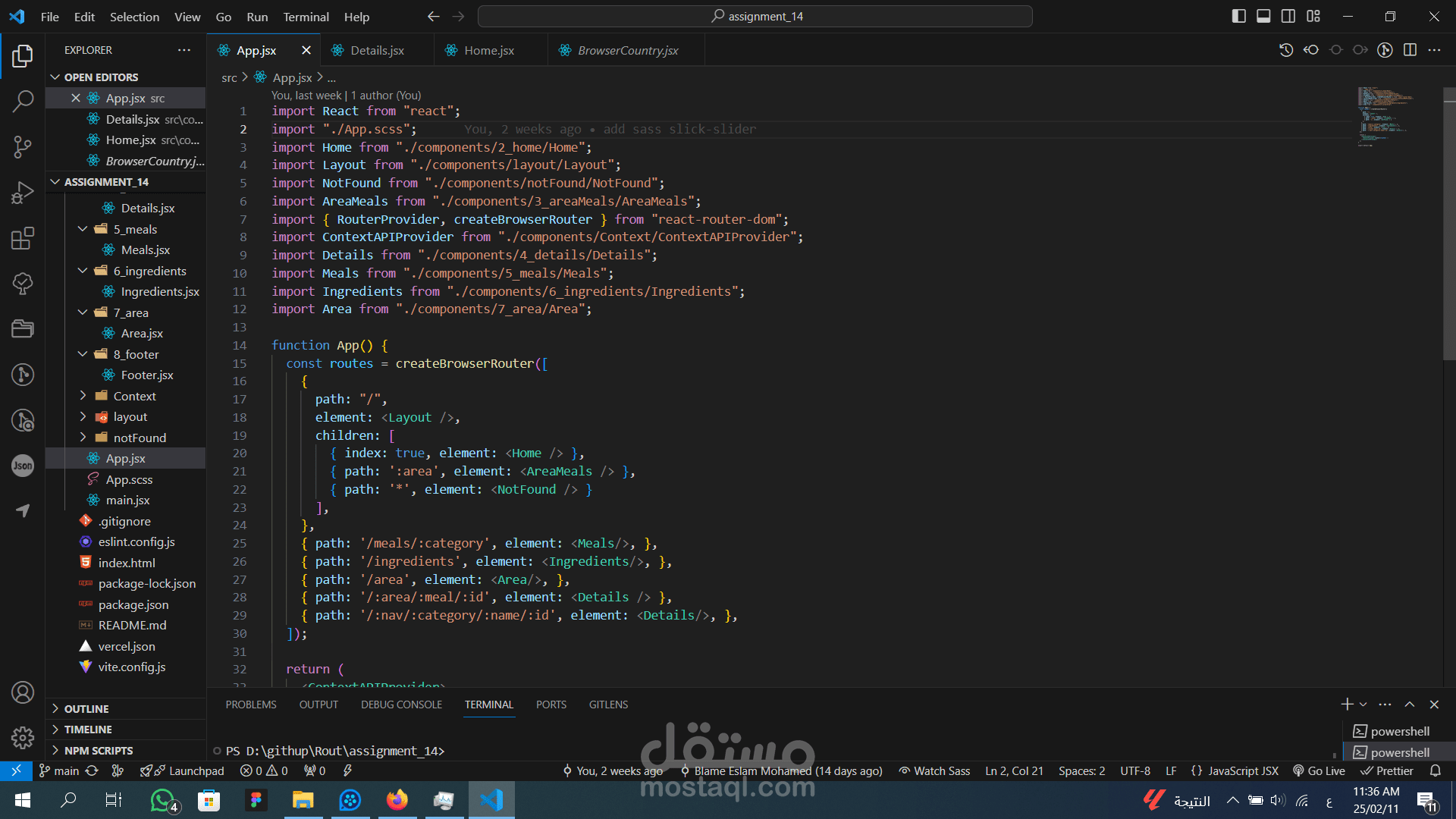Click the Split Editor Right icon
The image size is (1456, 819).
coord(1410,50)
